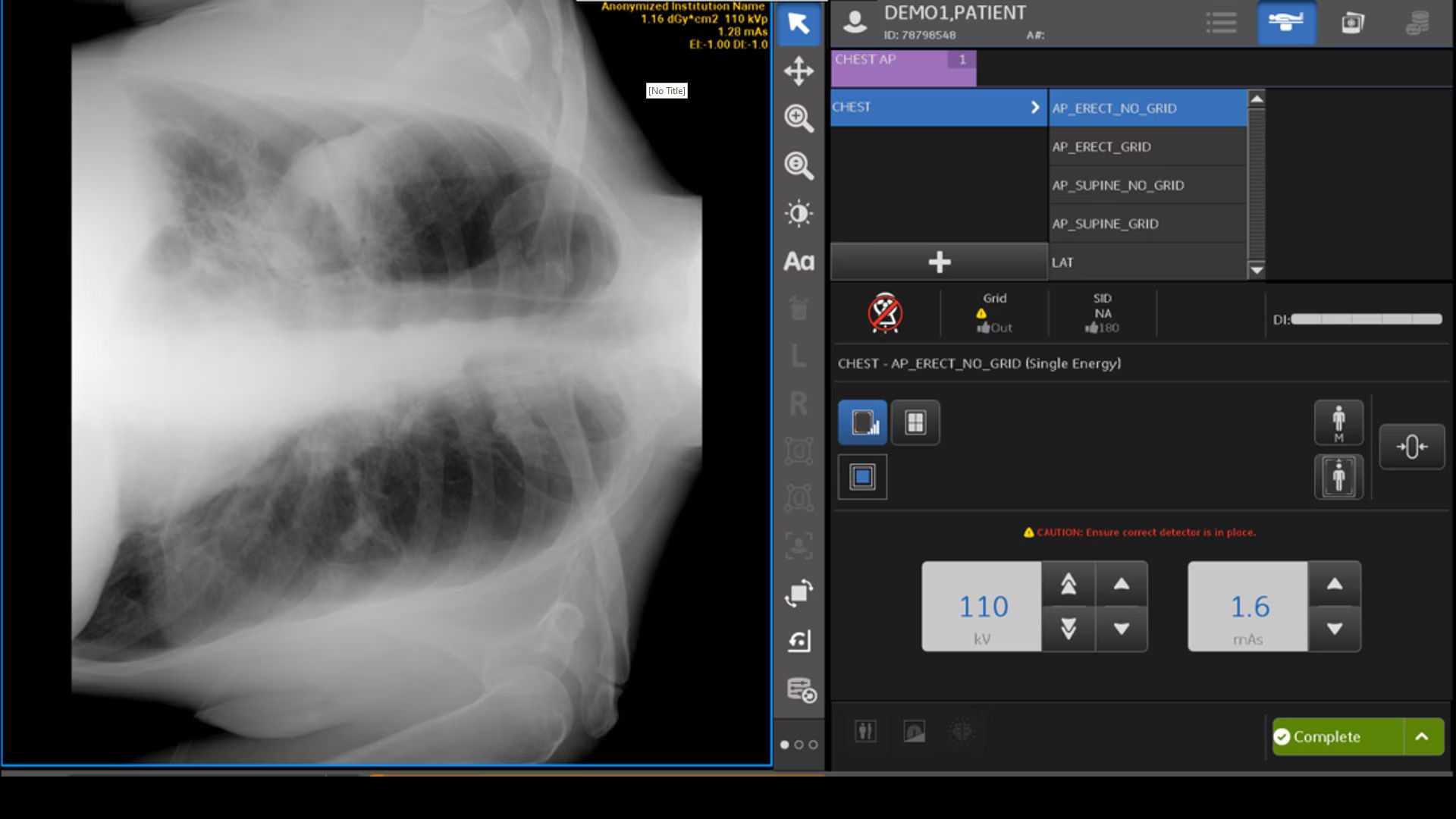Image resolution: width=1456 pixels, height=819 pixels.
Task: Expand the CHEST category chevron
Action: [x=1034, y=108]
